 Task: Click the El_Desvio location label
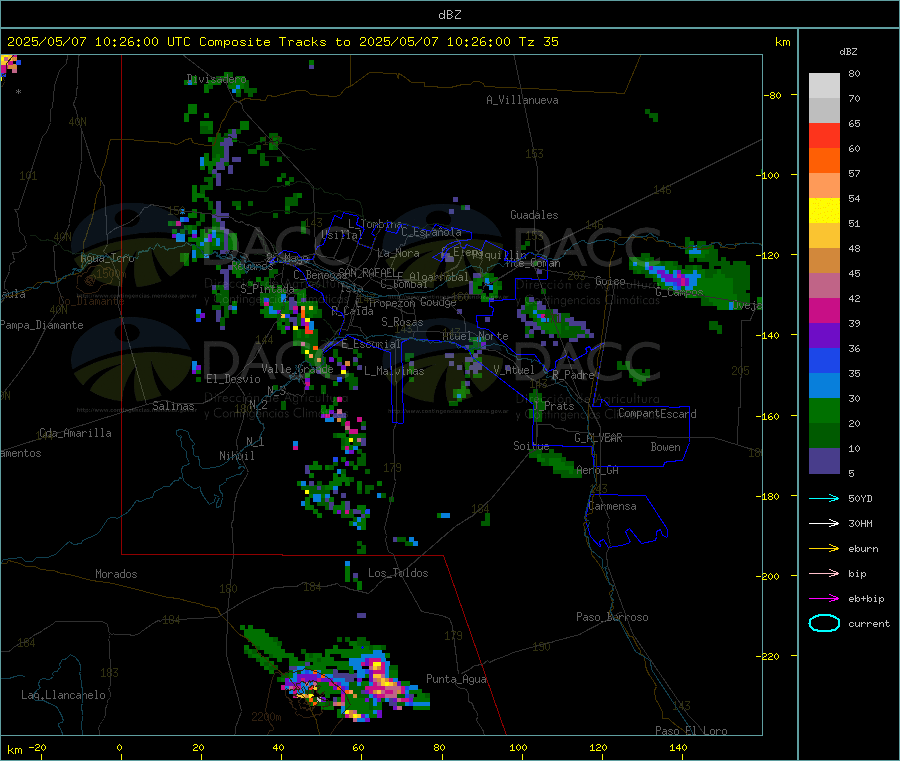click(x=234, y=379)
